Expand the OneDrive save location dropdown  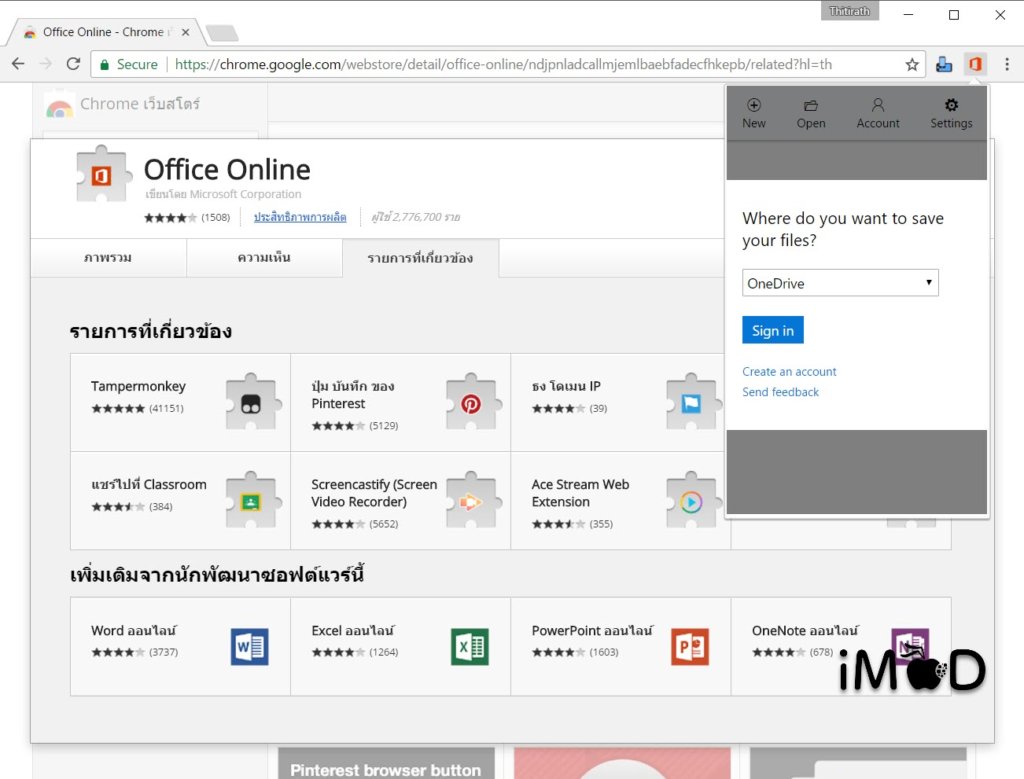[x=840, y=283]
